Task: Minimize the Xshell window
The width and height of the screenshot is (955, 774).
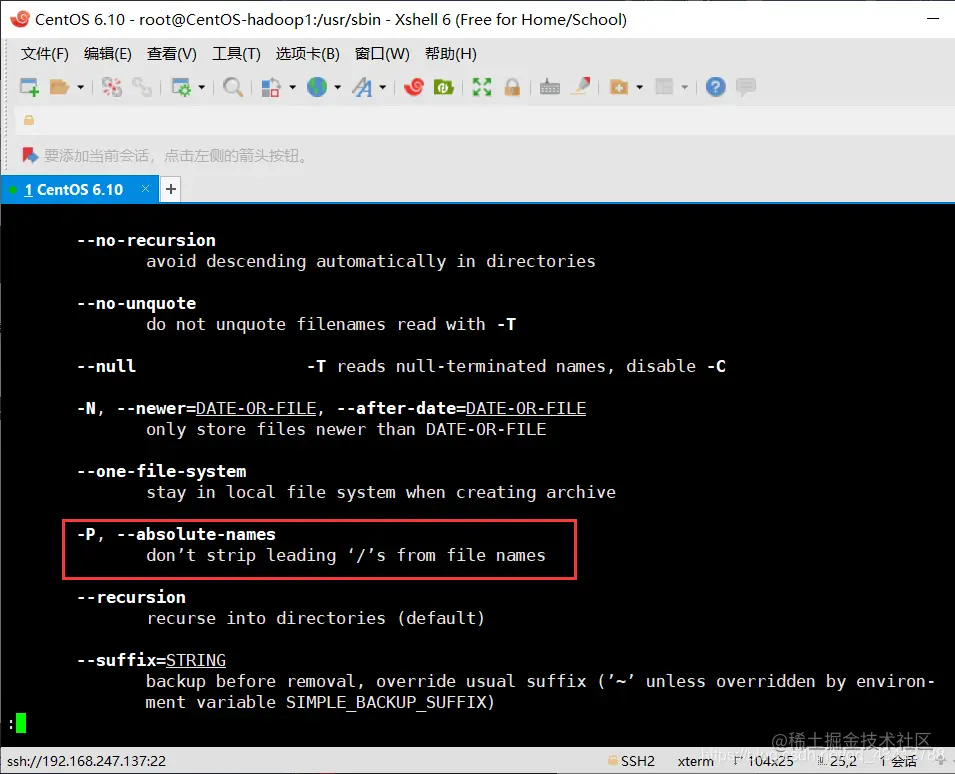Action: (933, 19)
